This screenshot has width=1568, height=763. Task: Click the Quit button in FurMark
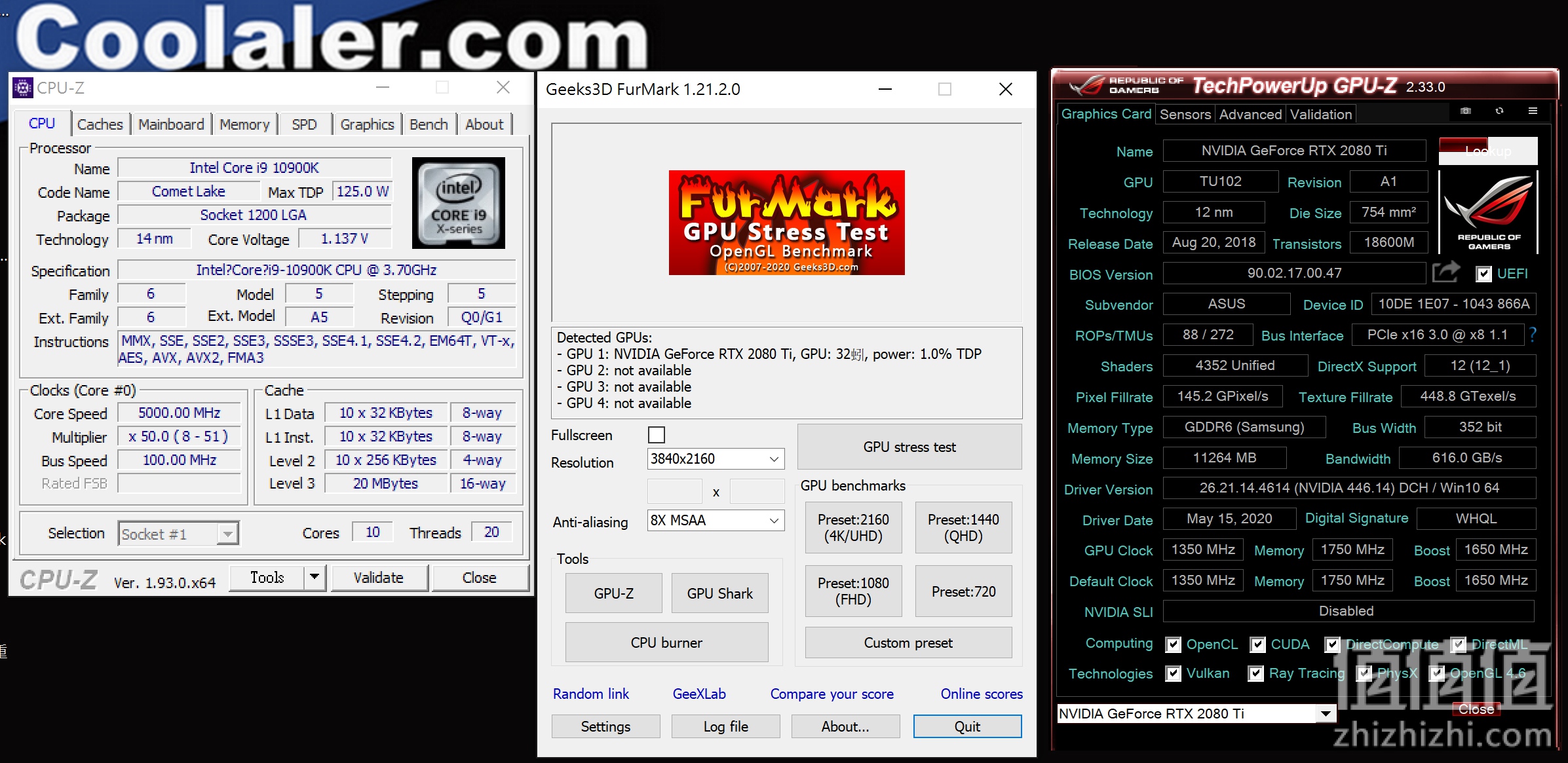click(x=967, y=726)
